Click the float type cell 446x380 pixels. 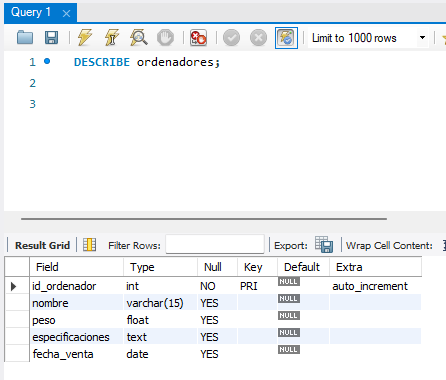click(160, 320)
